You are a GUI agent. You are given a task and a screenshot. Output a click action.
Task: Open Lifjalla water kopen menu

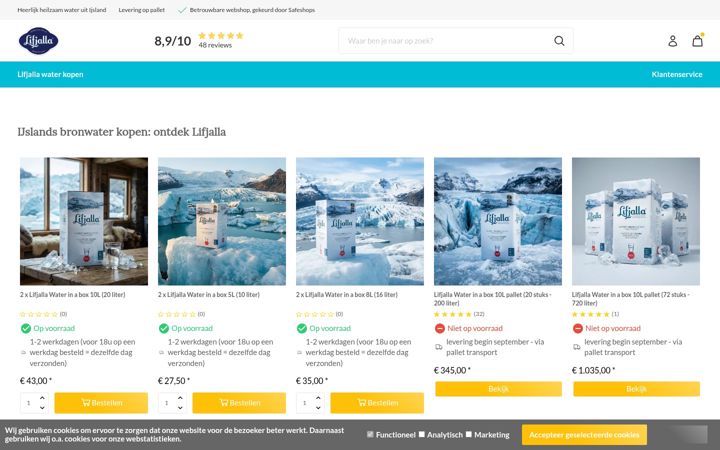pyautogui.click(x=51, y=74)
